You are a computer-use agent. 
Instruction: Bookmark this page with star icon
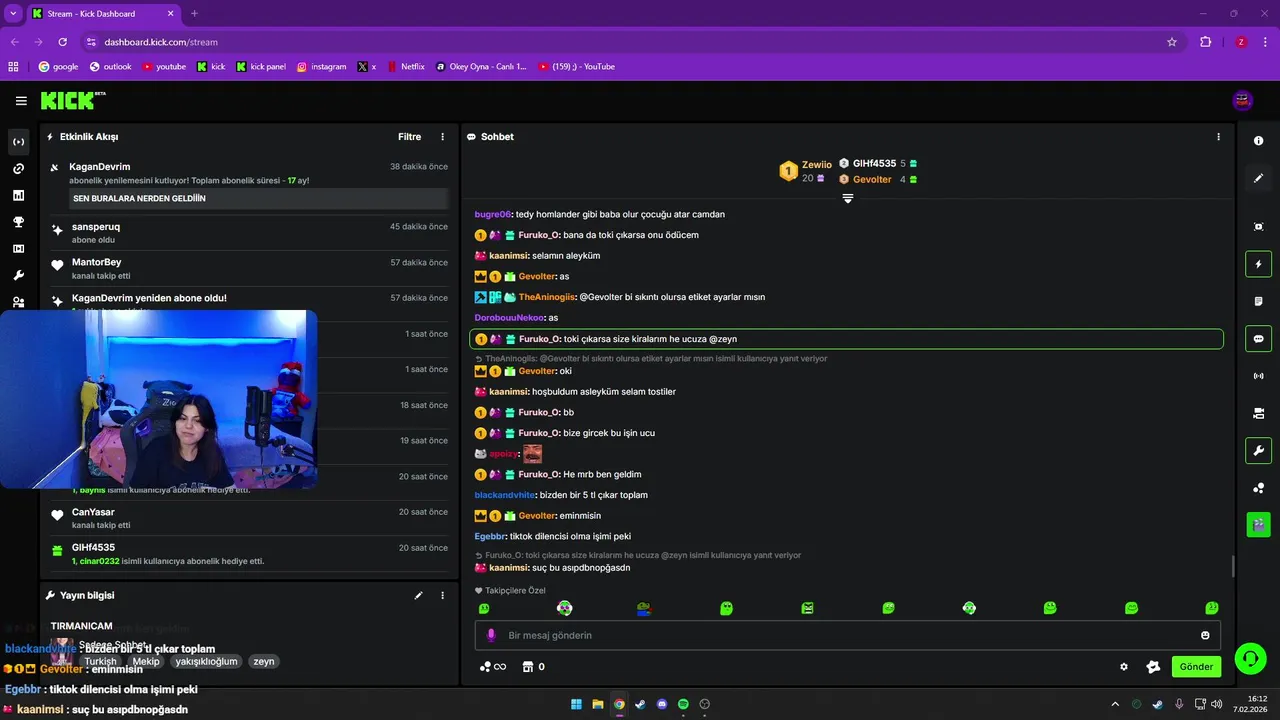[x=1172, y=42]
